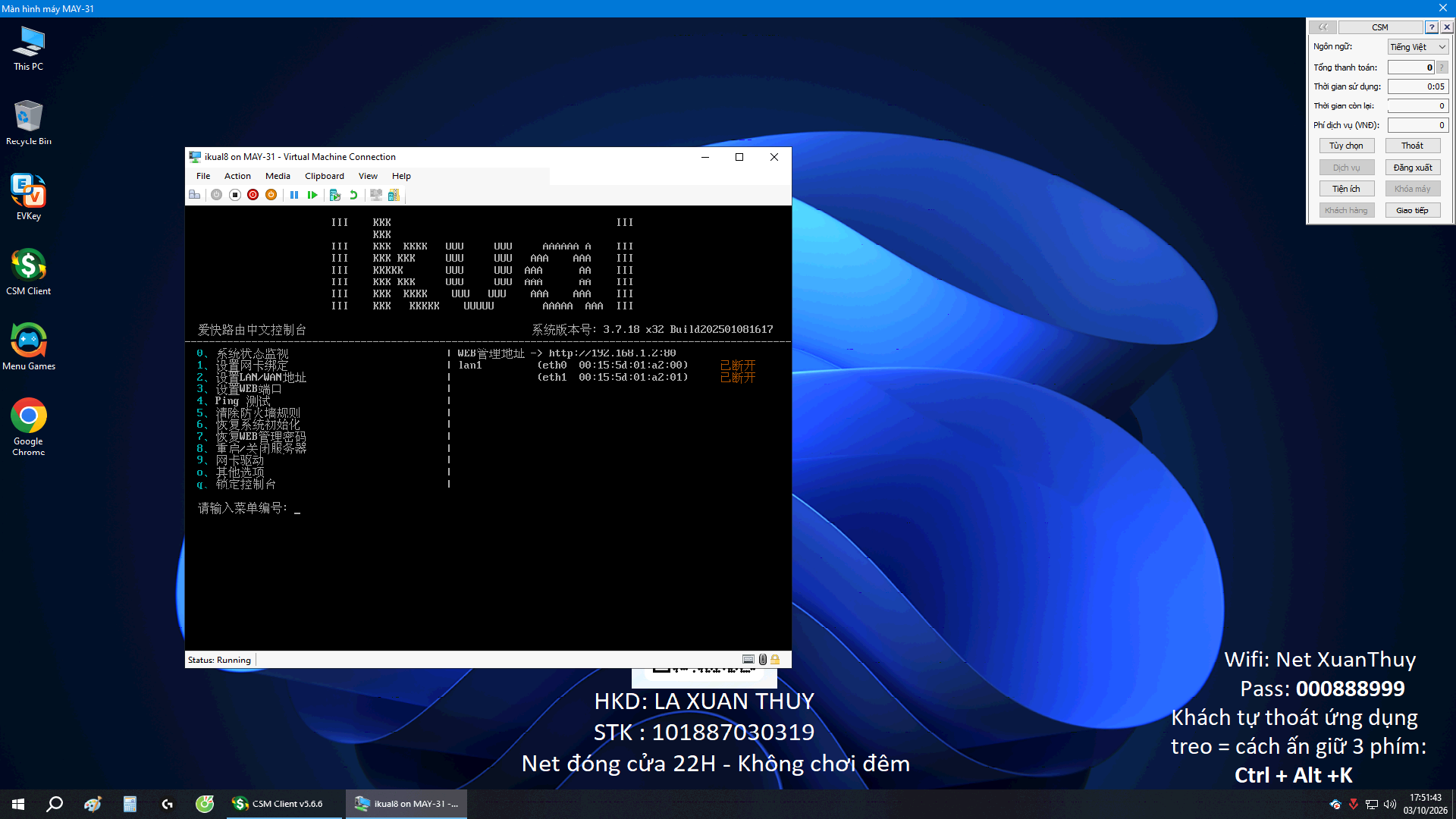Click the ikuai8 on MAY-31 taskbar item
The width and height of the screenshot is (1456, 819).
pos(406,804)
